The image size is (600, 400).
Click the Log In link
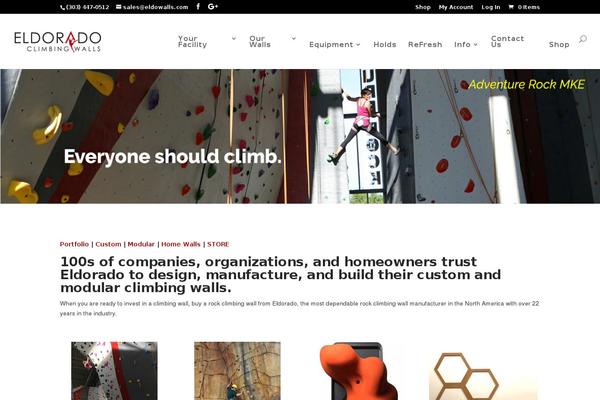coord(491,7)
